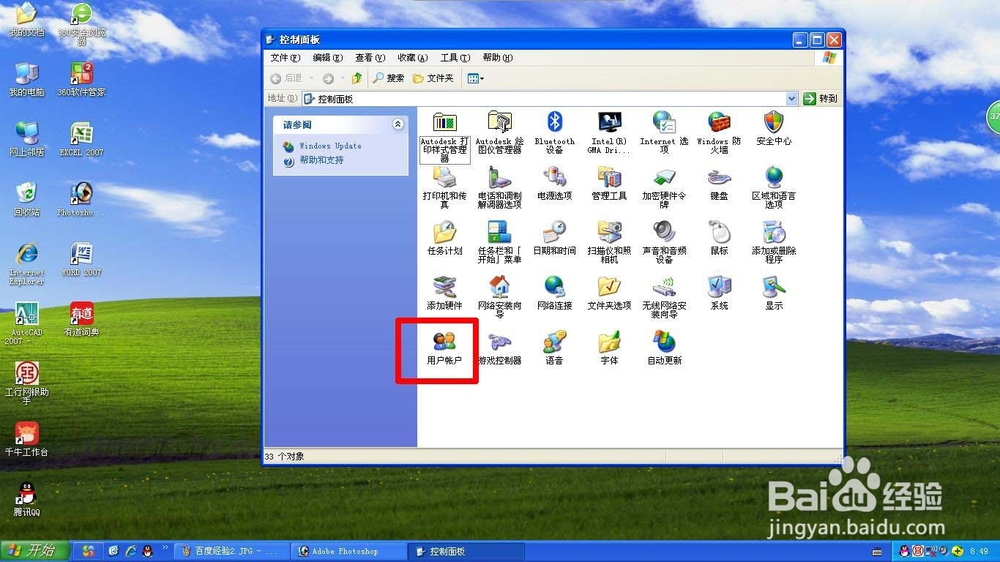Open the 无线网络安装向导 icon
1000x562 pixels.
(664, 297)
